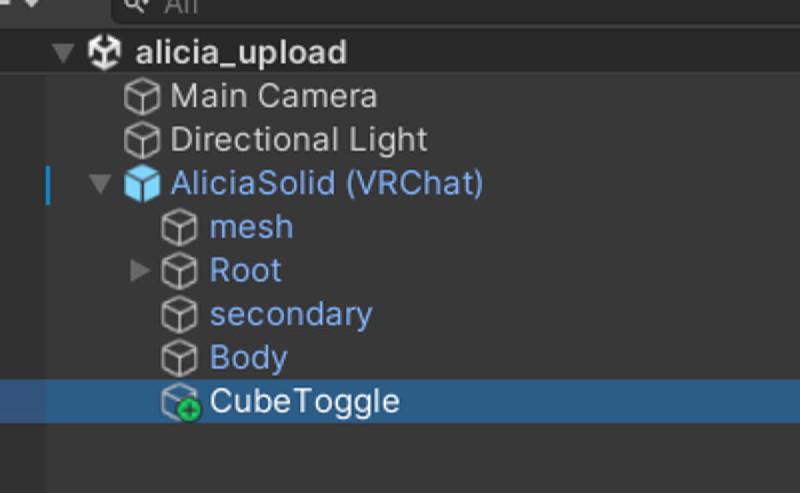Click the cube icon next to secondary
Screen dimensions: 800x493
pyautogui.click(x=179, y=314)
